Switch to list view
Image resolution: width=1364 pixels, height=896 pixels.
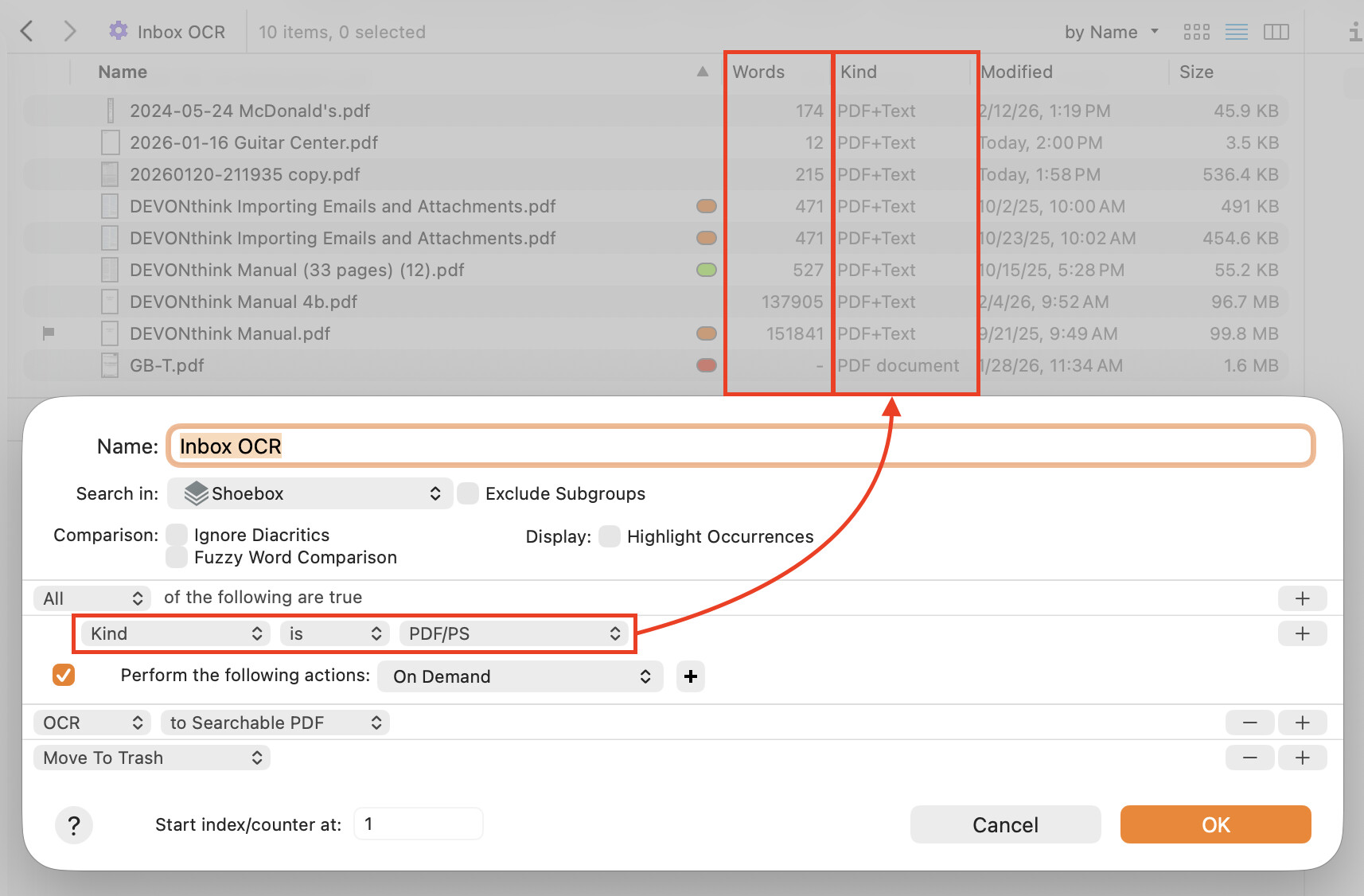click(x=1236, y=32)
